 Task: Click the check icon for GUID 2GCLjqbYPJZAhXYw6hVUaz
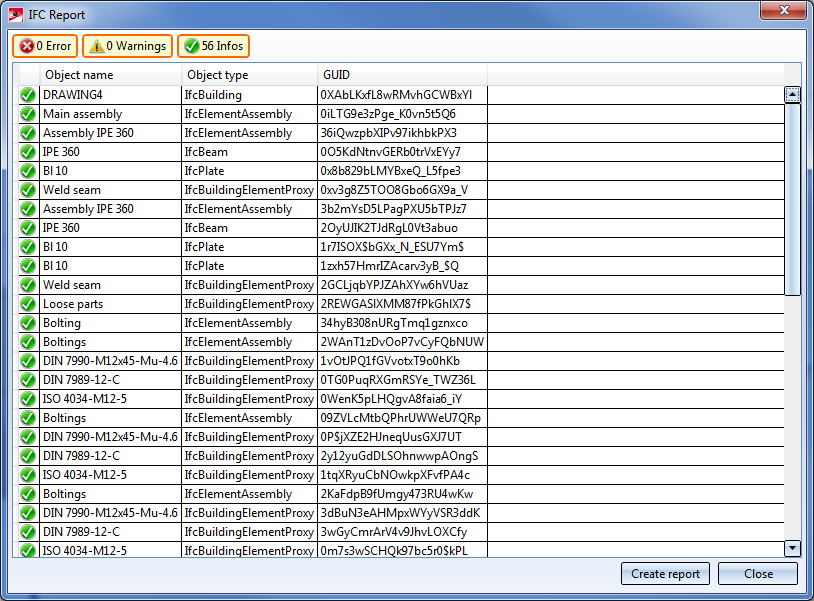(28, 285)
